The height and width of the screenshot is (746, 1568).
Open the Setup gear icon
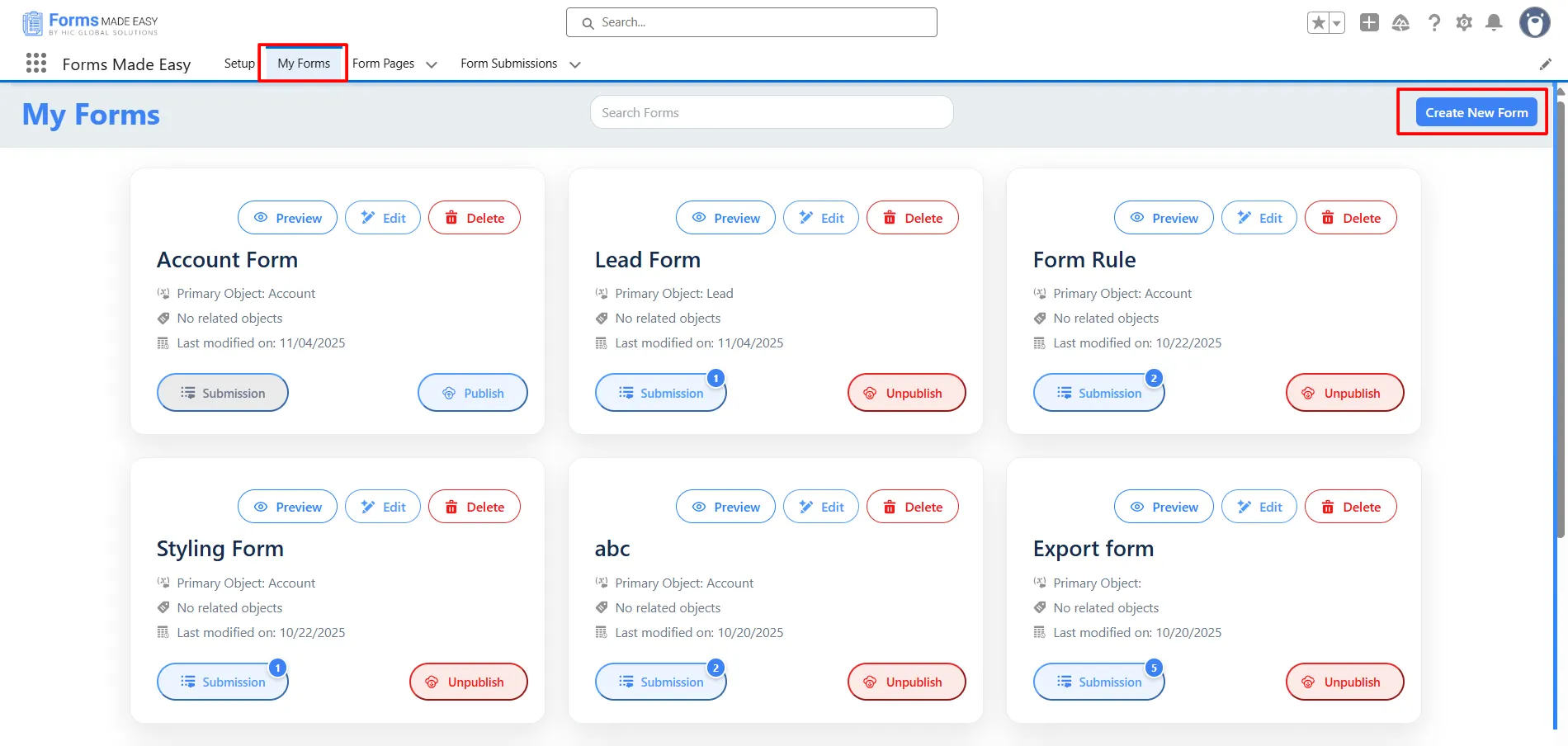click(1463, 23)
